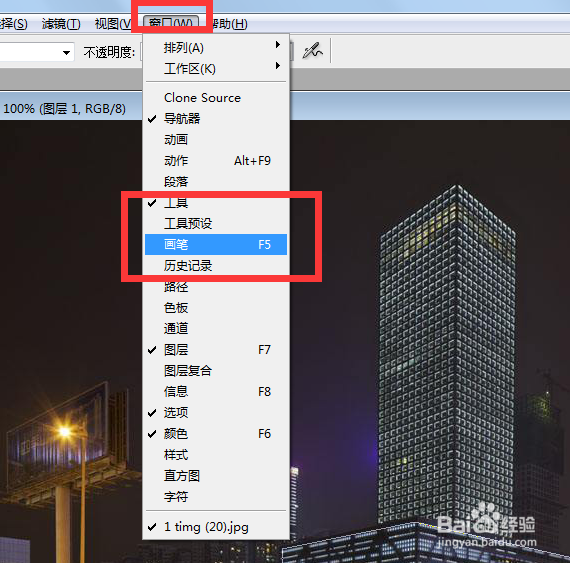
Task: Select Clone Source from Window menu
Action: coord(216,97)
